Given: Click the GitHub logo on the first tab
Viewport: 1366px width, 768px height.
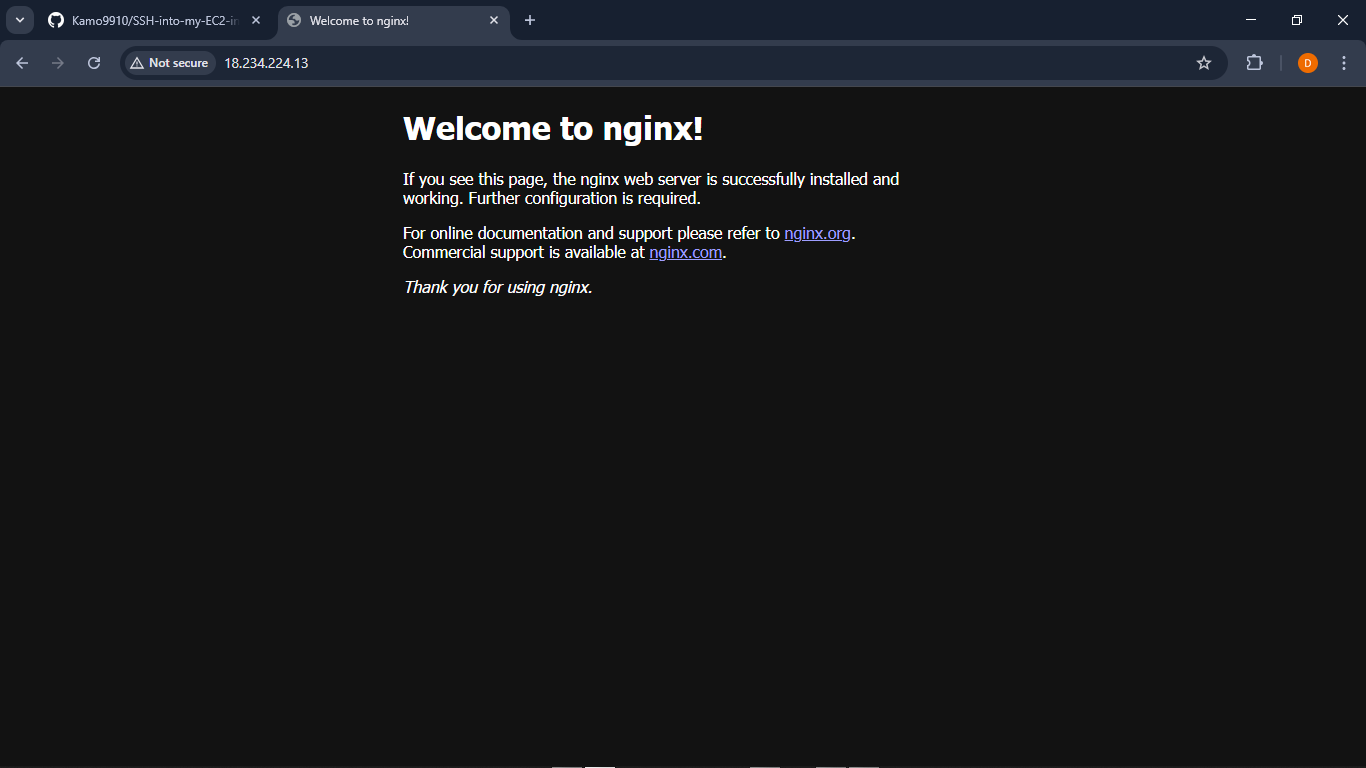Looking at the screenshot, I should click(55, 19).
